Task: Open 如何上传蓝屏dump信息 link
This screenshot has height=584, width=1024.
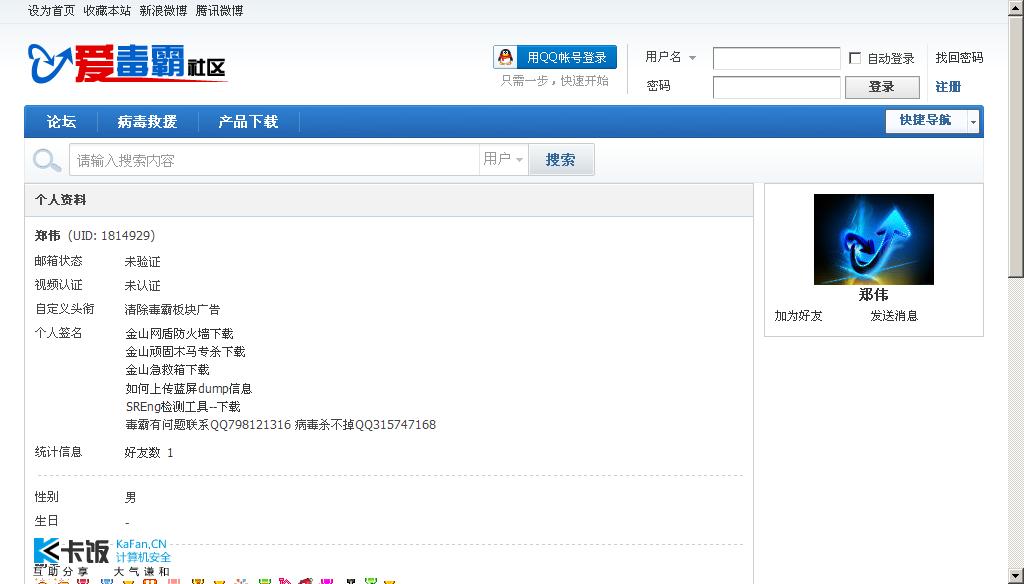Action: tap(189, 389)
